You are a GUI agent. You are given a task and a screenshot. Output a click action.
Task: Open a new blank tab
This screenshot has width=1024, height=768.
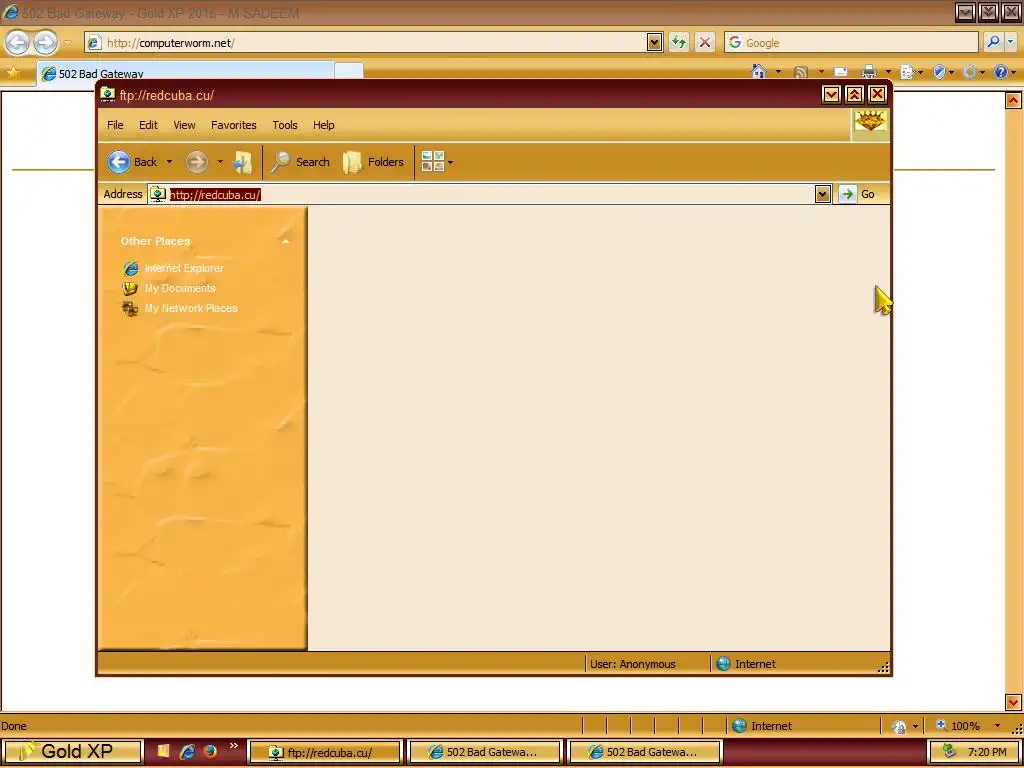point(349,71)
